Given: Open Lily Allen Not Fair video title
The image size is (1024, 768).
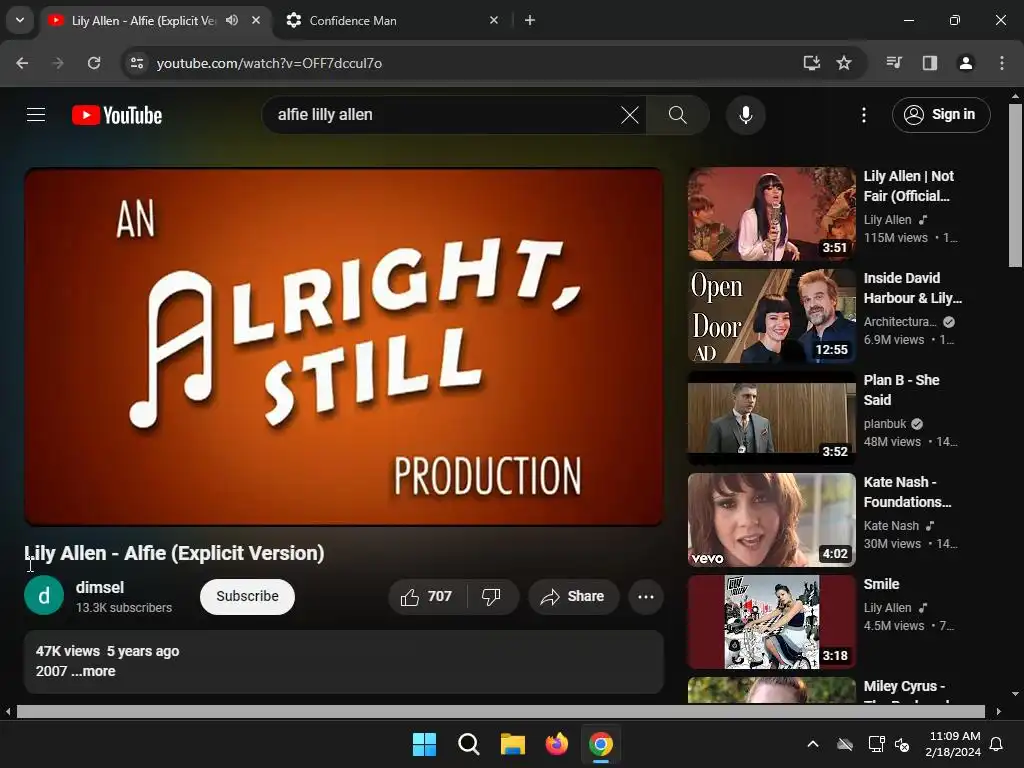Looking at the screenshot, I should coord(908,186).
